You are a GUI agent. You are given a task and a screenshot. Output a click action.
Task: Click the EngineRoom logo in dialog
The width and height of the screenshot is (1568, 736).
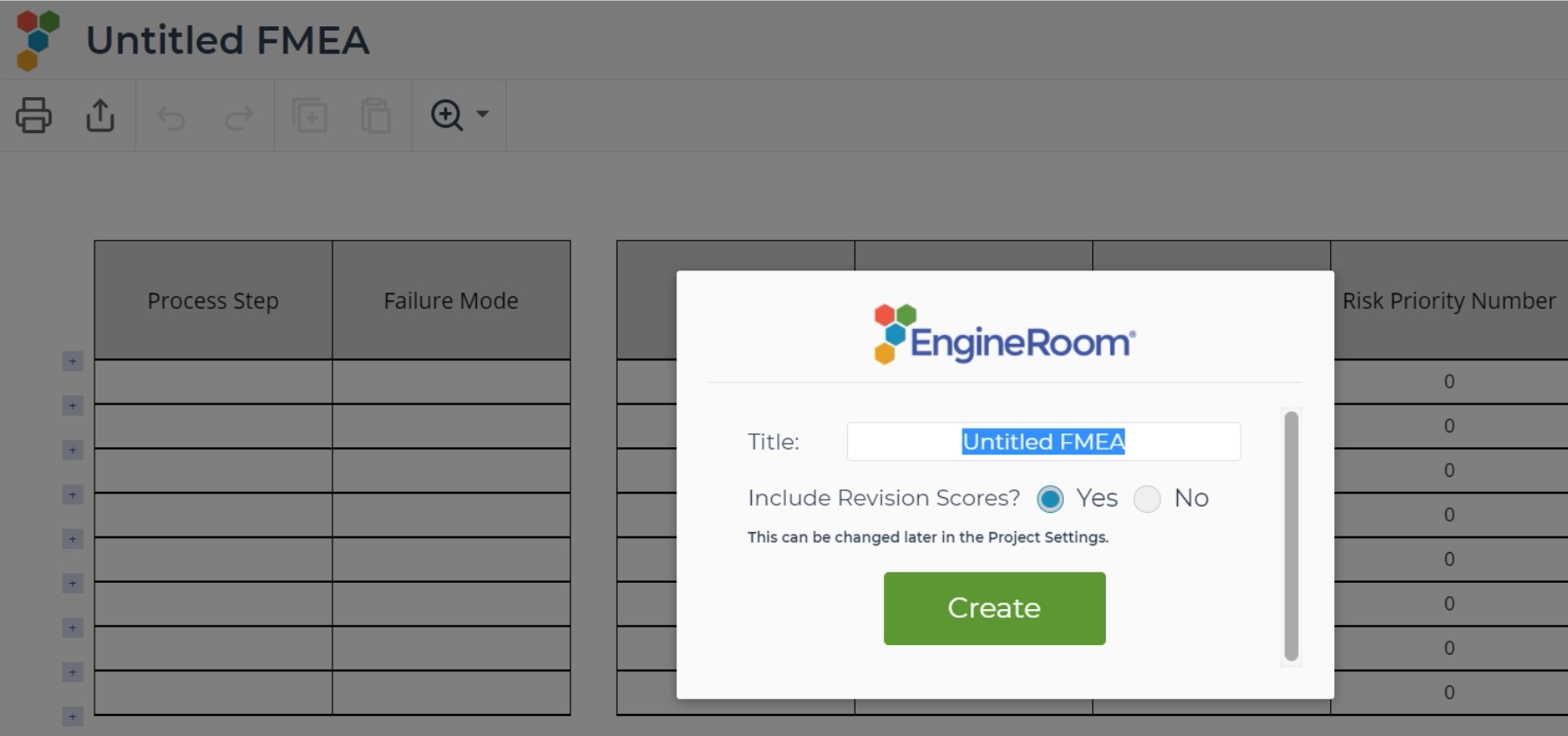tap(1004, 334)
